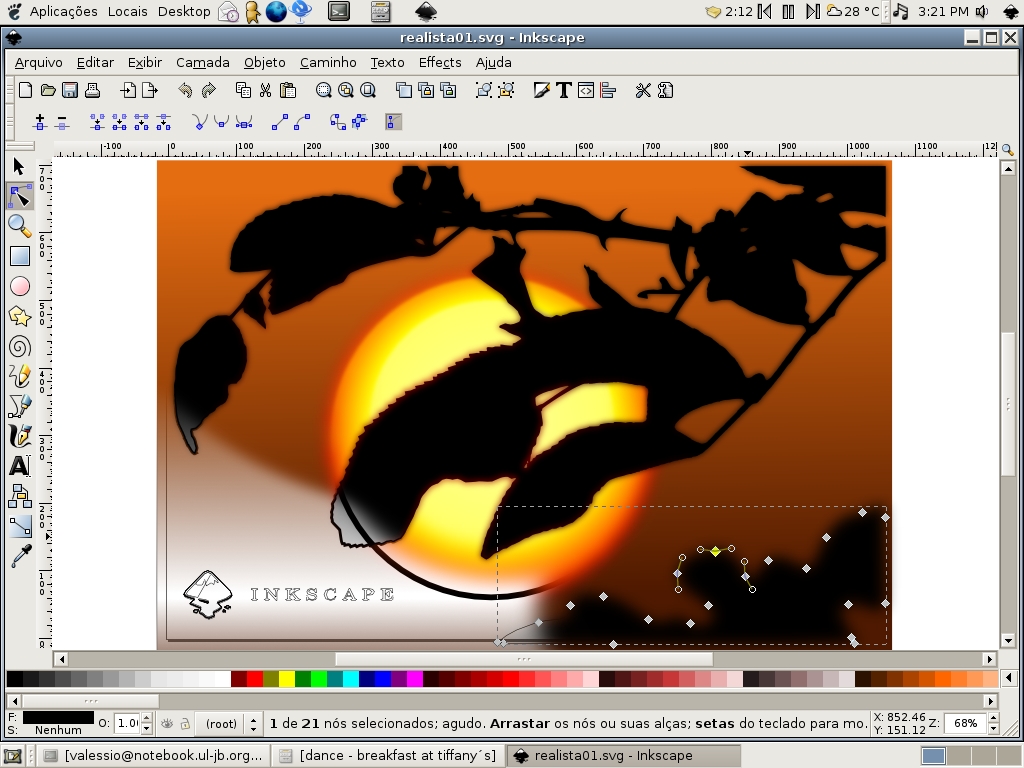Open the Caminho menu

point(328,62)
